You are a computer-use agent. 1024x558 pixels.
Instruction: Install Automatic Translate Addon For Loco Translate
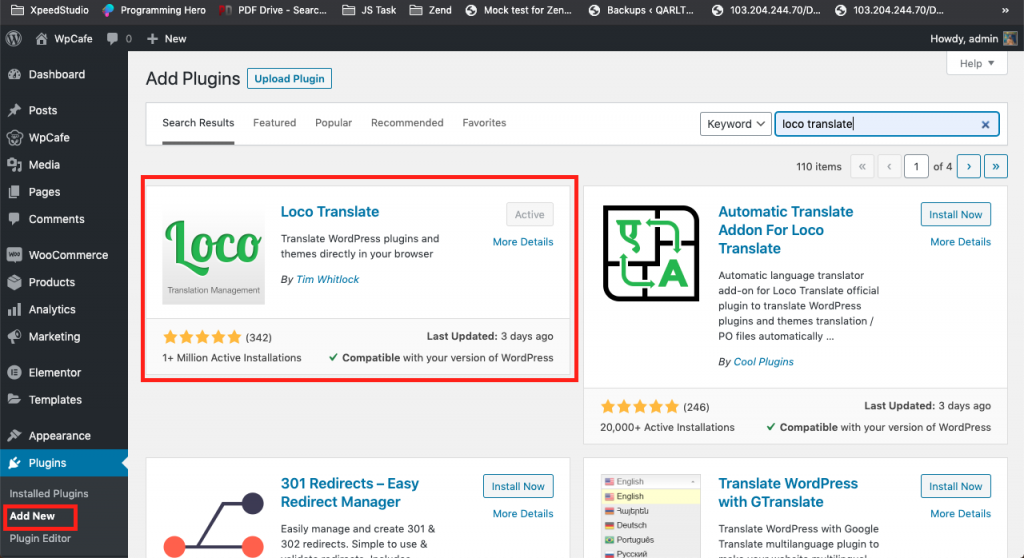click(x=955, y=214)
